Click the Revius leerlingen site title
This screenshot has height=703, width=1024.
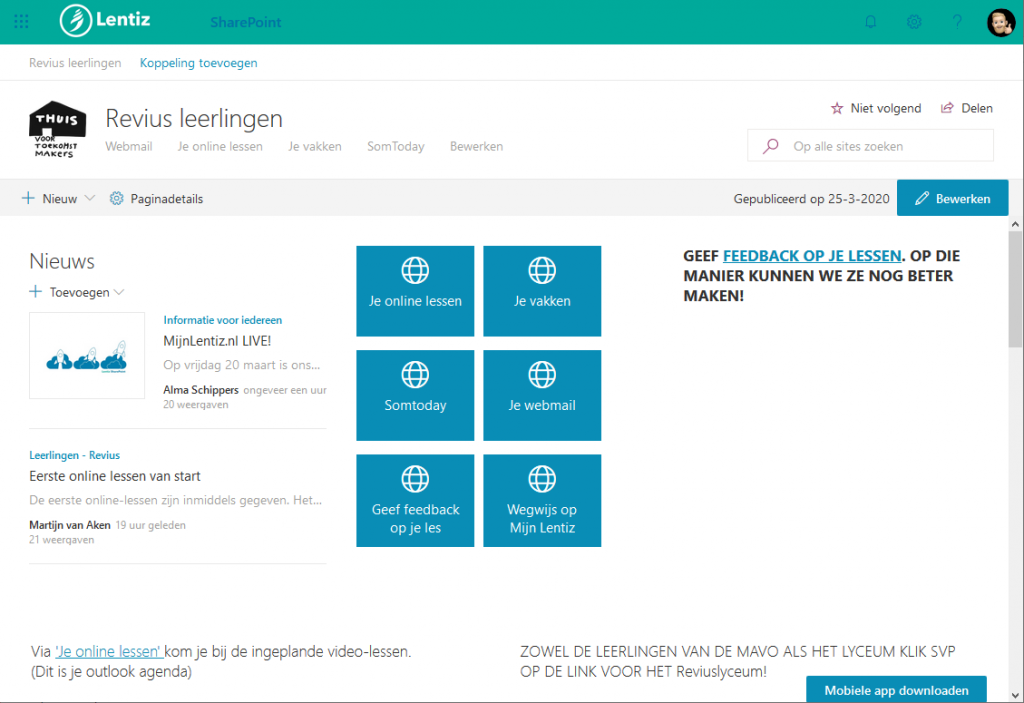click(194, 118)
